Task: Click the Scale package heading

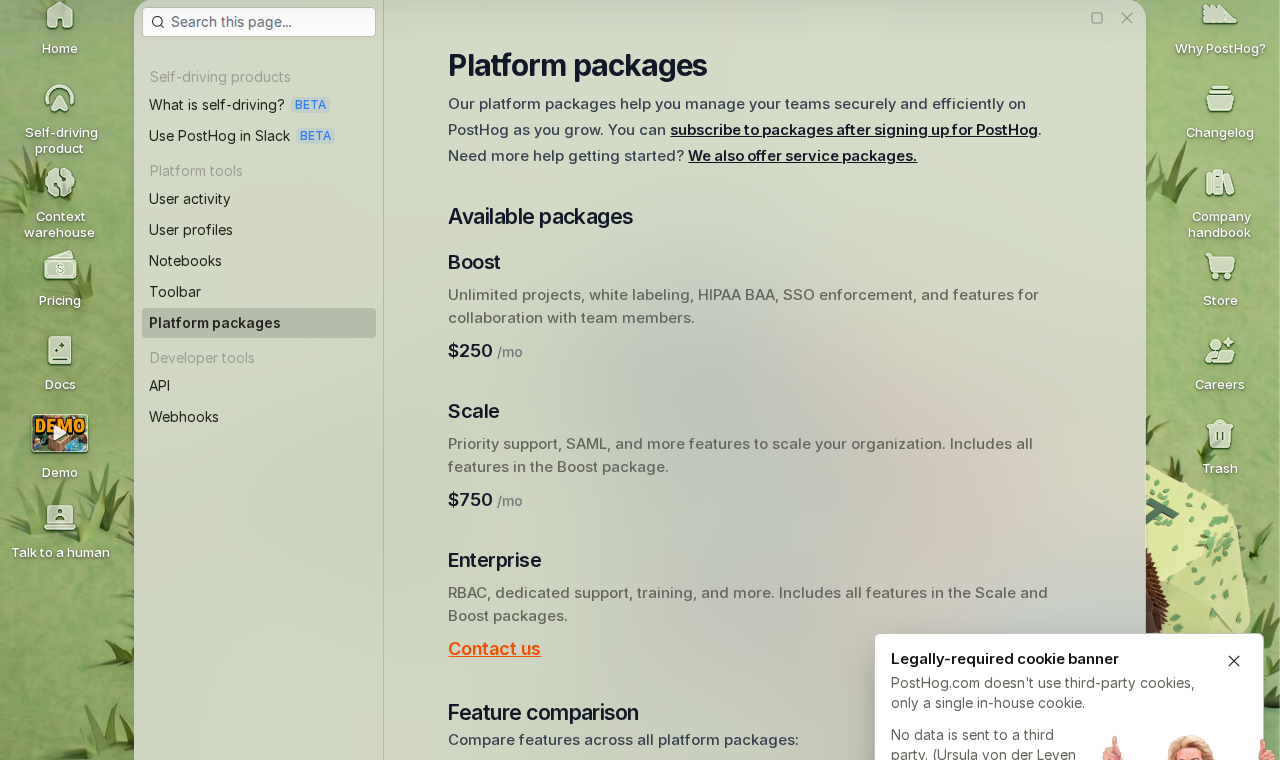Action: [x=473, y=411]
